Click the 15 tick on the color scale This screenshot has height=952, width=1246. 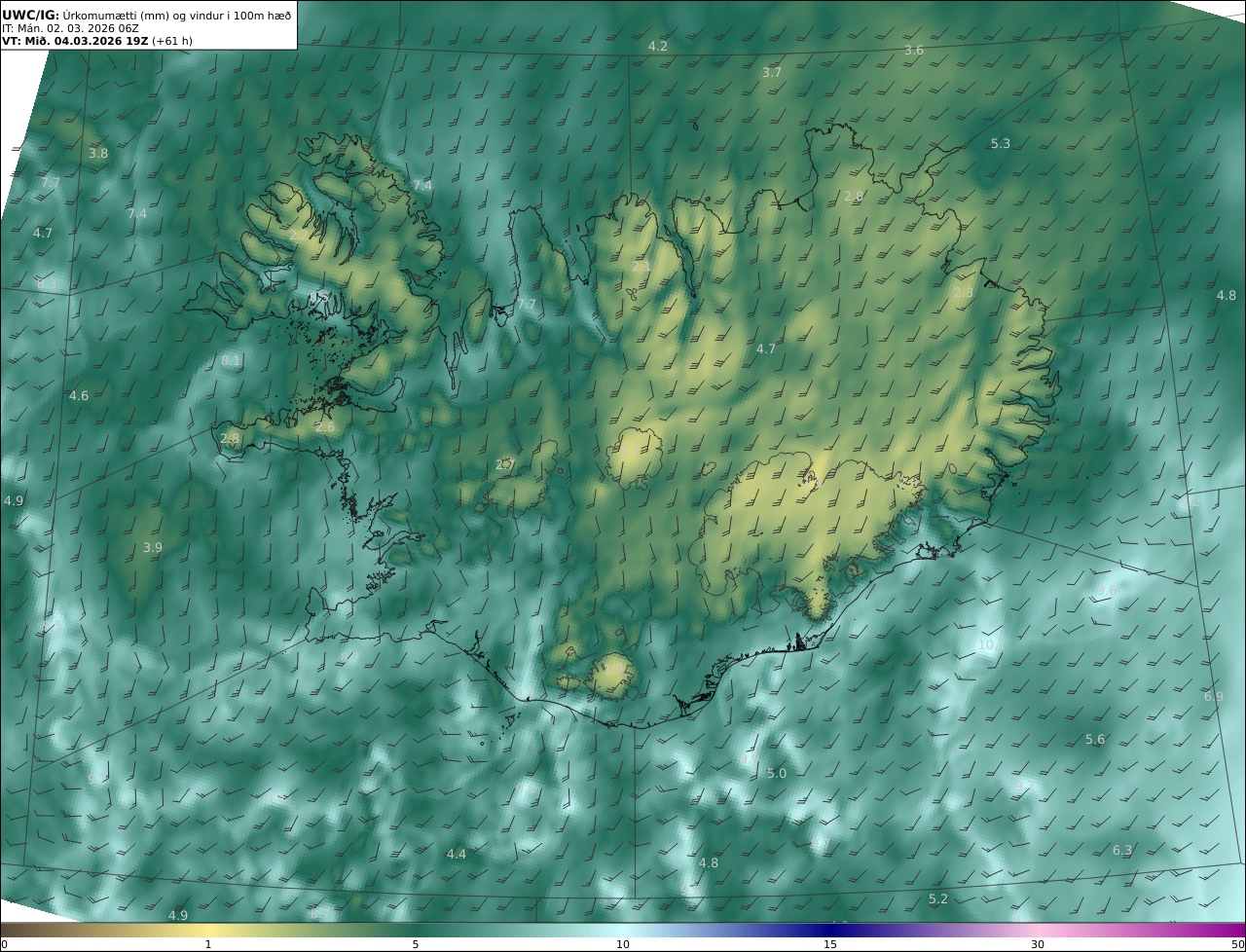pyautogui.click(x=830, y=944)
